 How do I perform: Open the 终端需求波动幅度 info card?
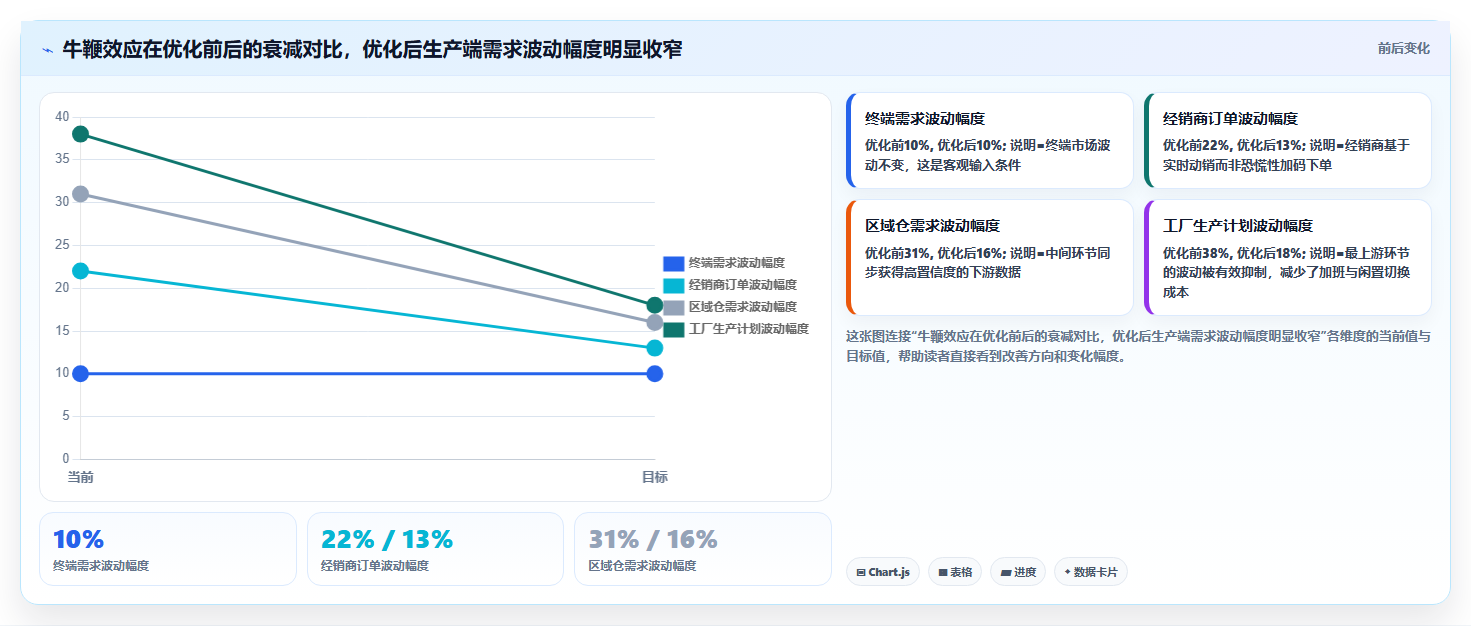pyautogui.click(x=989, y=141)
